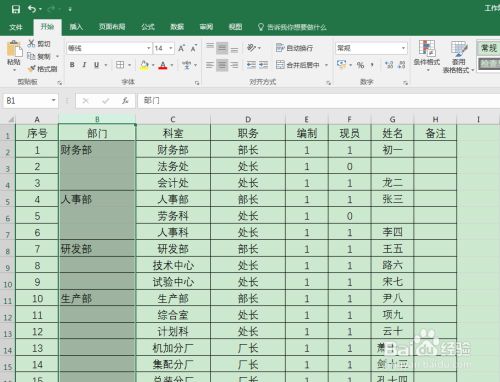Click the bottom align icon

234,49
